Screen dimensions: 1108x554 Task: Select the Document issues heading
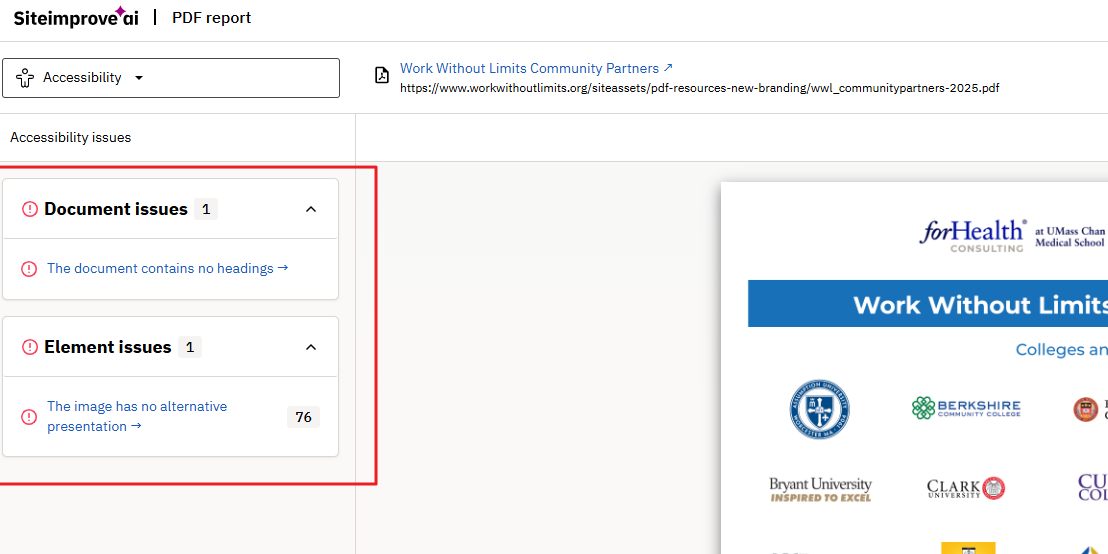click(116, 209)
